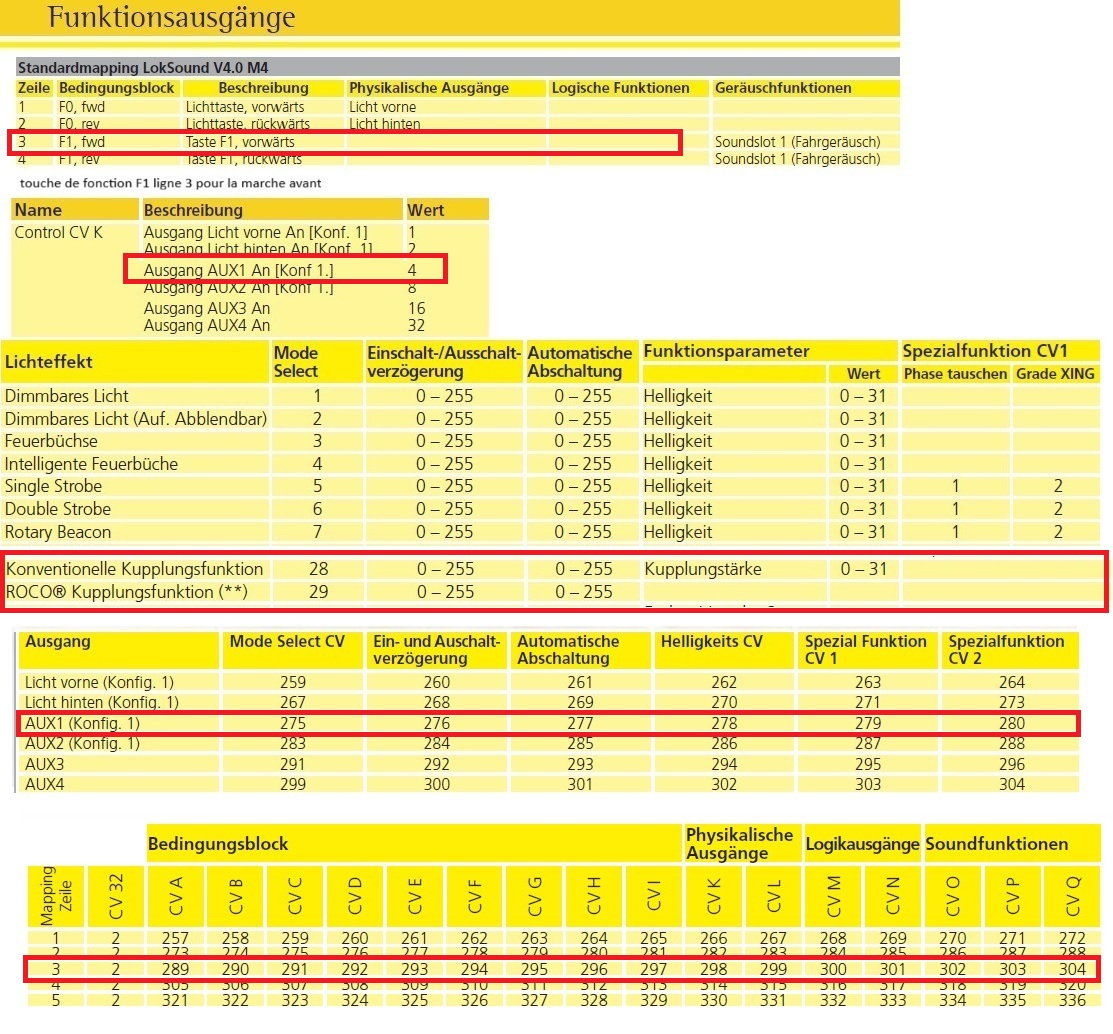Click the "Feuerbüchse" light effect row label

51,441
